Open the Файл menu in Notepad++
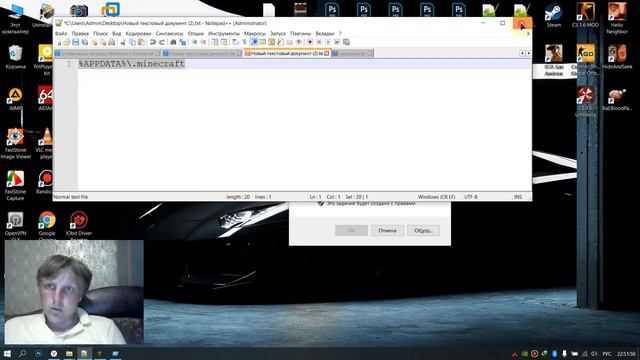This screenshot has height=360, width=640. [x=61, y=33]
